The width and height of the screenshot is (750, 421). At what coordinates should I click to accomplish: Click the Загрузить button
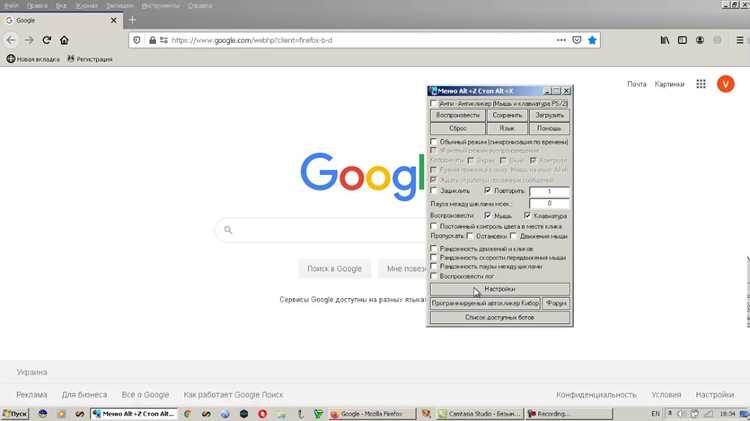click(x=549, y=115)
